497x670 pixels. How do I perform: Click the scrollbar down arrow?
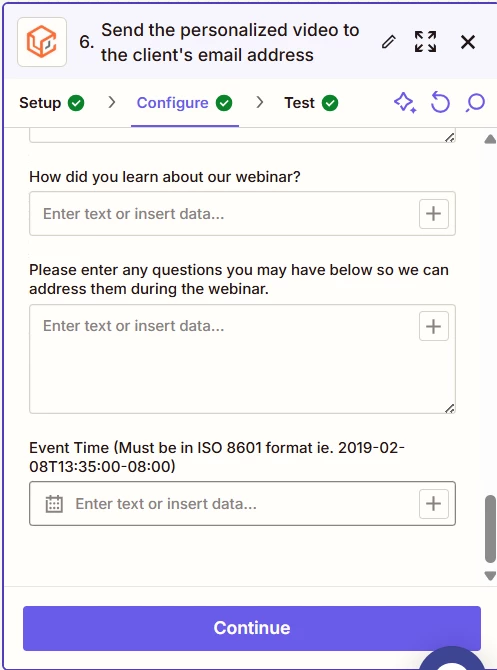coord(490,576)
